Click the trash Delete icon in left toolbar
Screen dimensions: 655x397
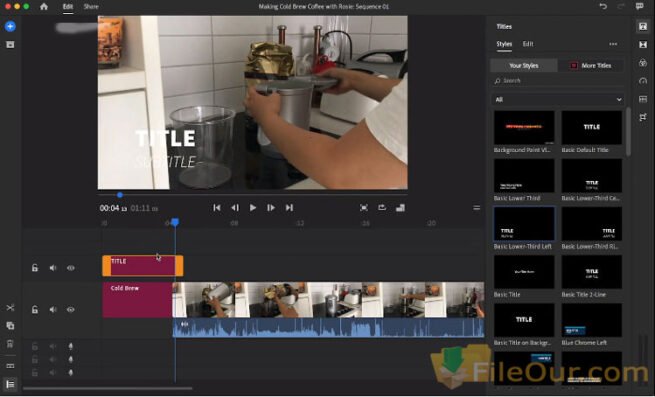(10, 344)
